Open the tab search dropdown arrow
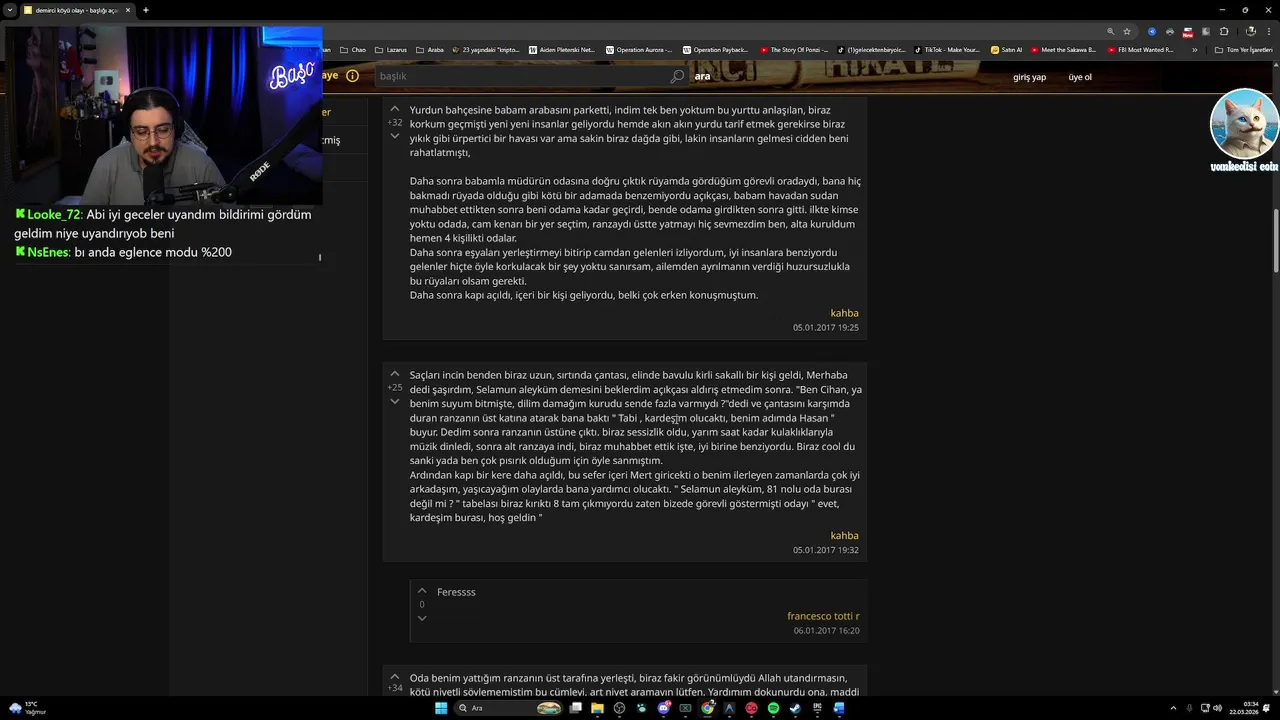The image size is (1280, 720). pos(10,10)
